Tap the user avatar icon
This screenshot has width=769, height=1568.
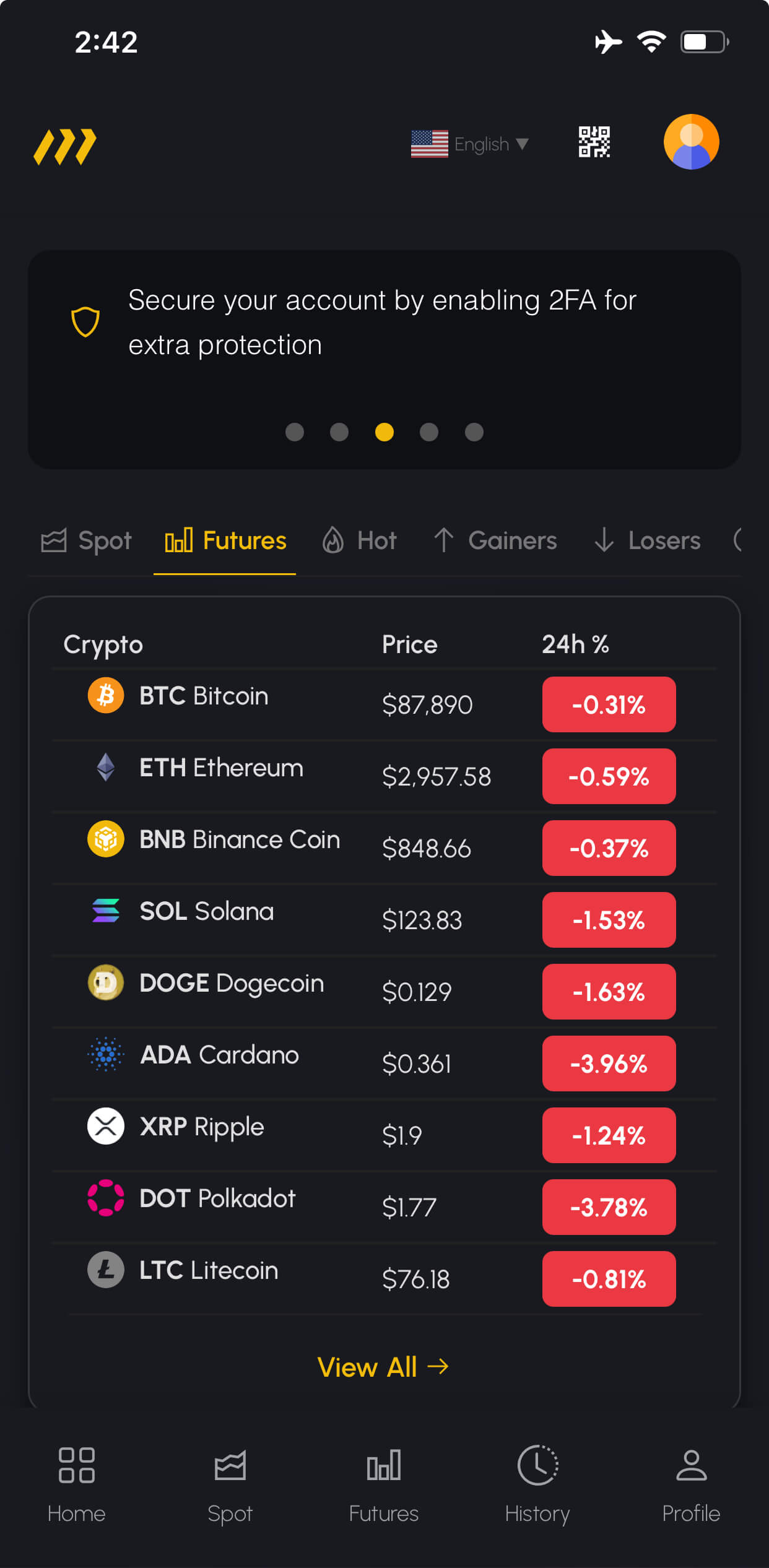[691, 142]
